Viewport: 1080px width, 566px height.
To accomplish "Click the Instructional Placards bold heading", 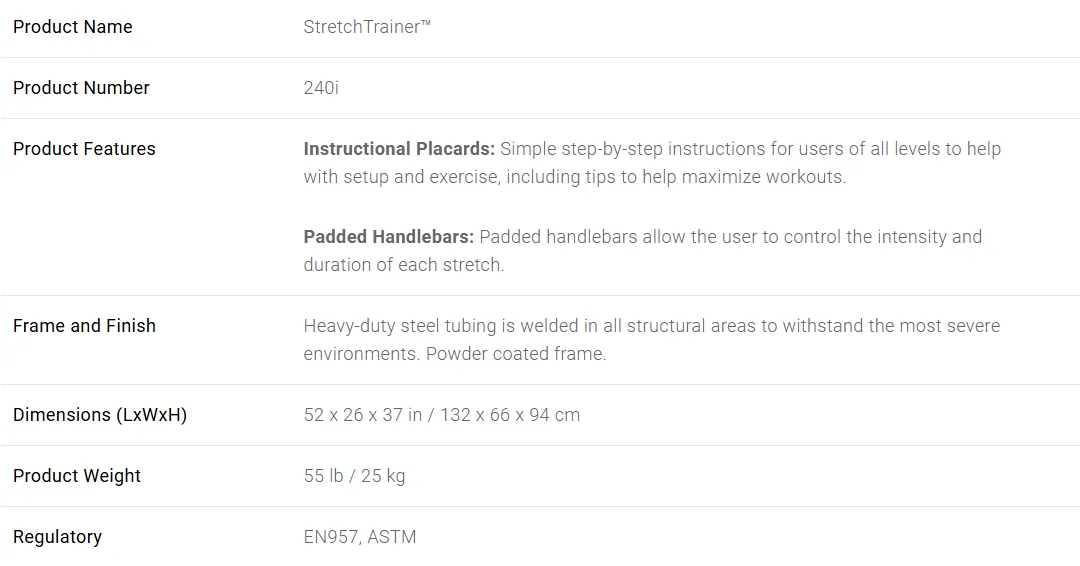I will click(399, 149).
